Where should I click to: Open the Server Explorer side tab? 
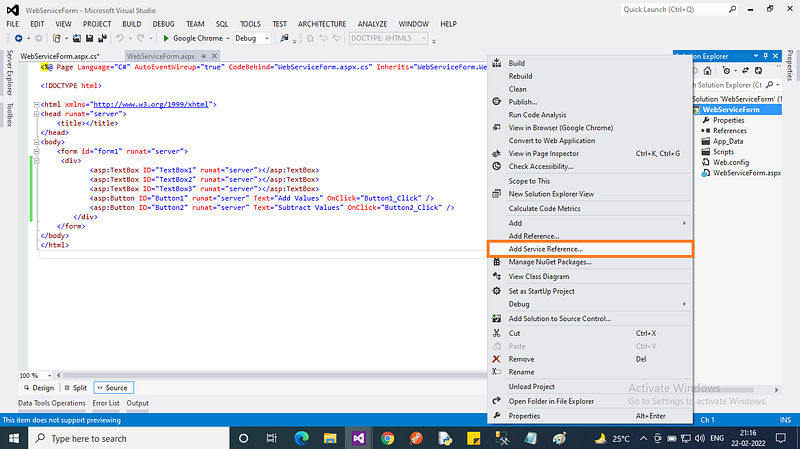(x=10, y=72)
